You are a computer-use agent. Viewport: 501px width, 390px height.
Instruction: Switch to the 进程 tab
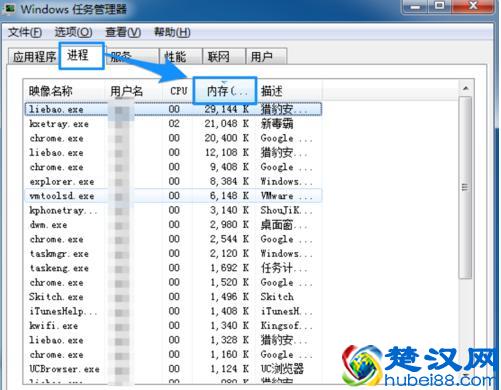pos(82,55)
